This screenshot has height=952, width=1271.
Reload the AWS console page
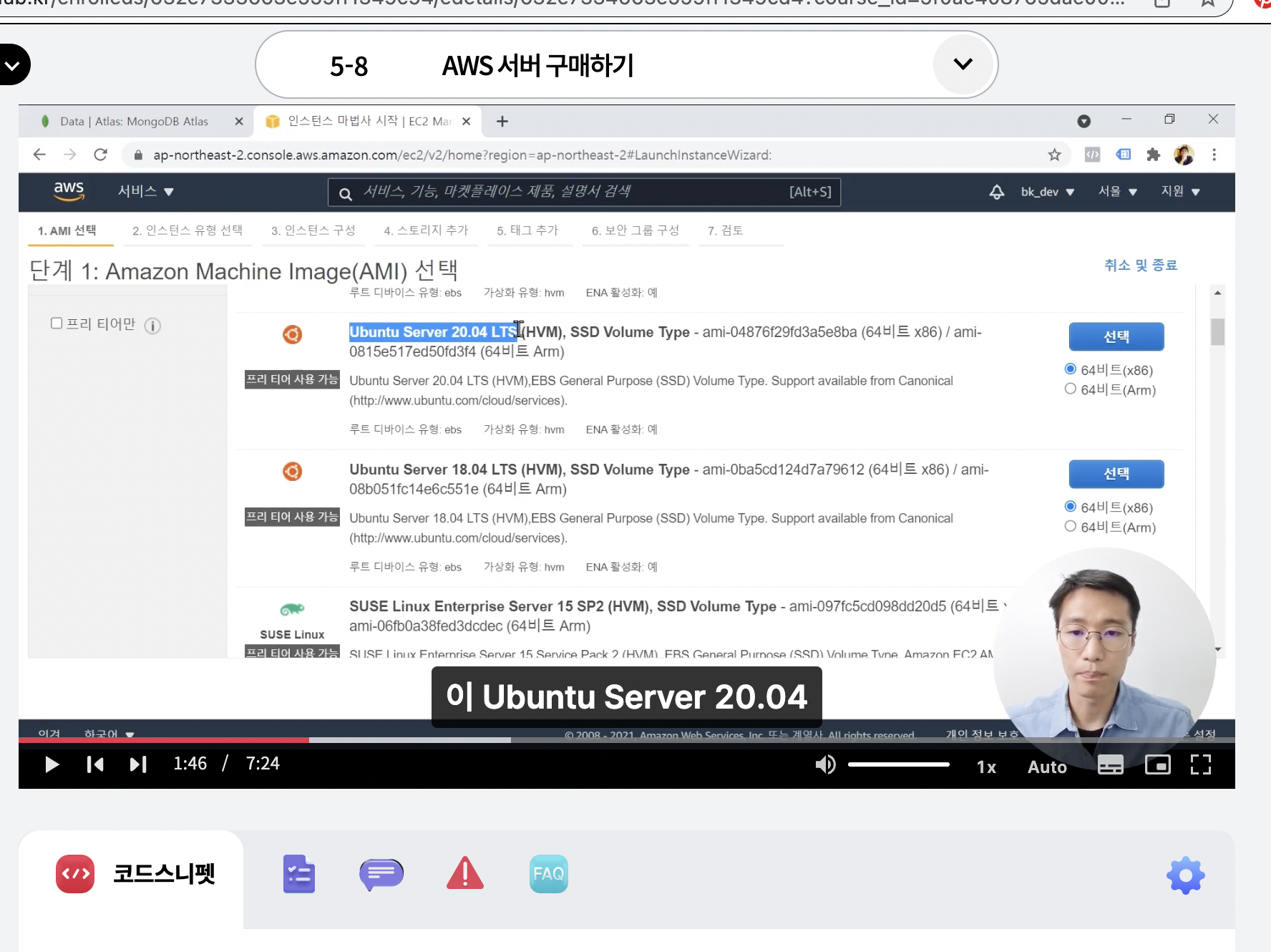tap(100, 155)
